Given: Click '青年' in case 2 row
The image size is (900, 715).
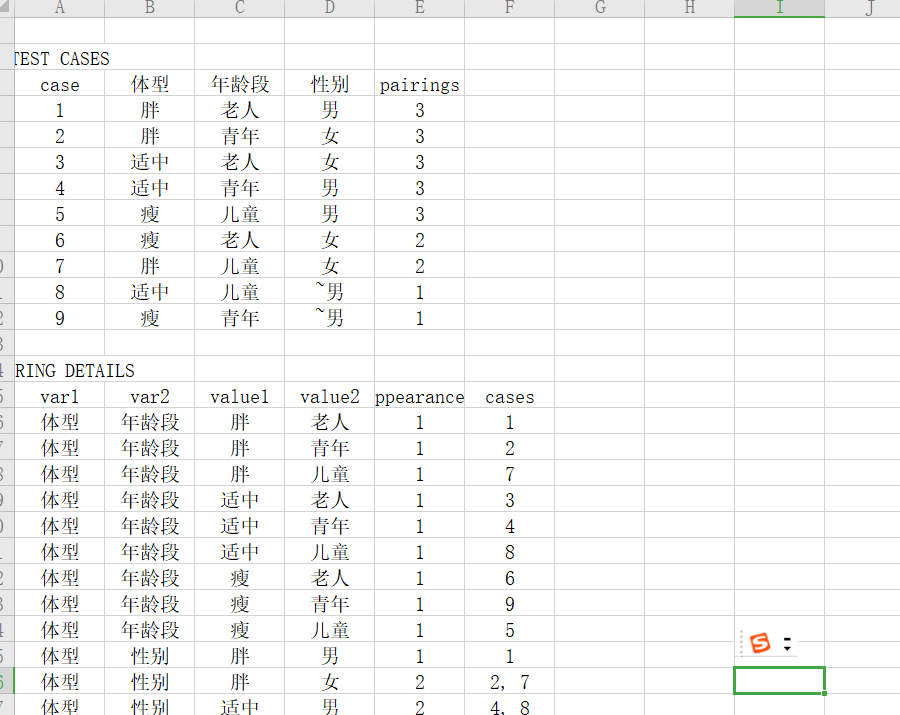Looking at the screenshot, I should [240, 136].
